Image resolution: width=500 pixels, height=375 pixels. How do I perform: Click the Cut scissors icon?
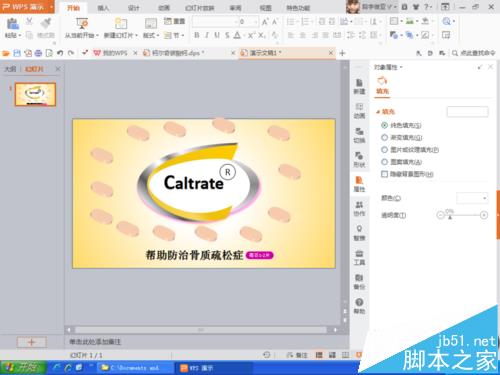tap(29, 22)
